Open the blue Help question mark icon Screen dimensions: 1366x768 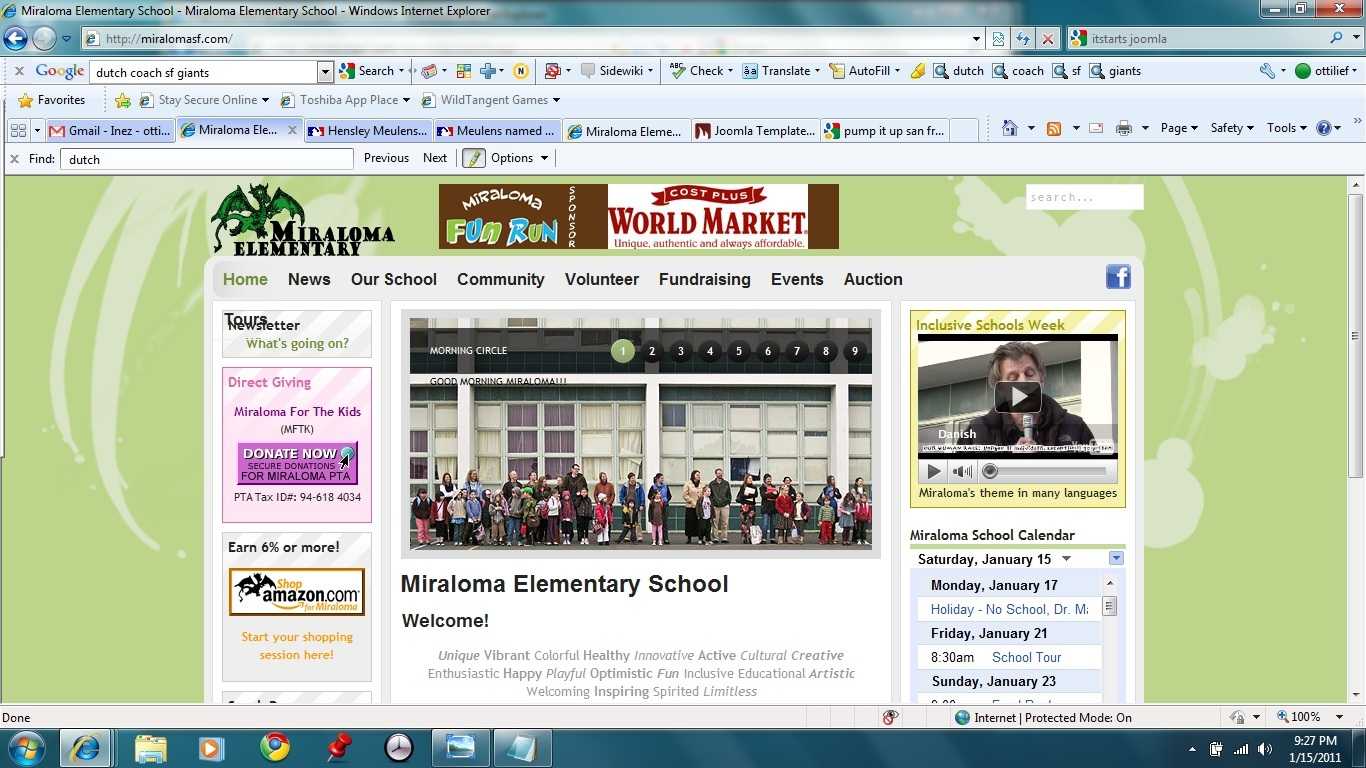coord(1324,128)
